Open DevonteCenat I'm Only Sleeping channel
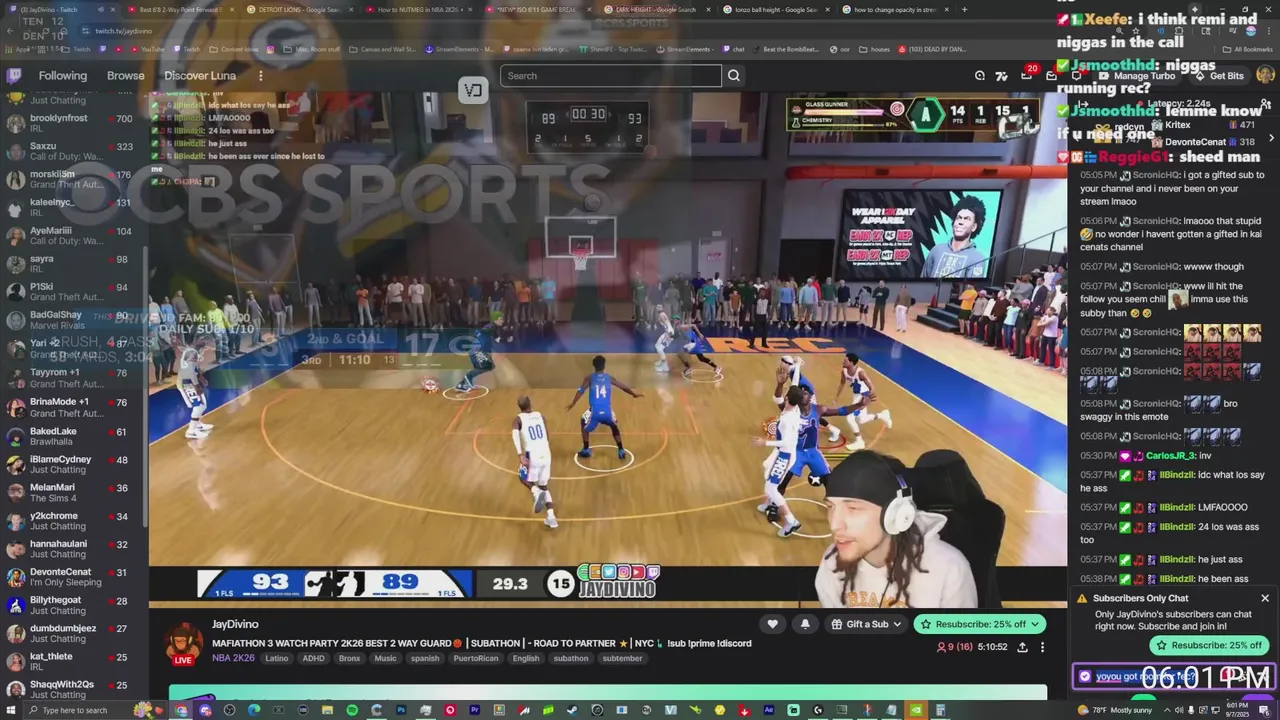The width and height of the screenshot is (1280, 720). tap(73, 577)
